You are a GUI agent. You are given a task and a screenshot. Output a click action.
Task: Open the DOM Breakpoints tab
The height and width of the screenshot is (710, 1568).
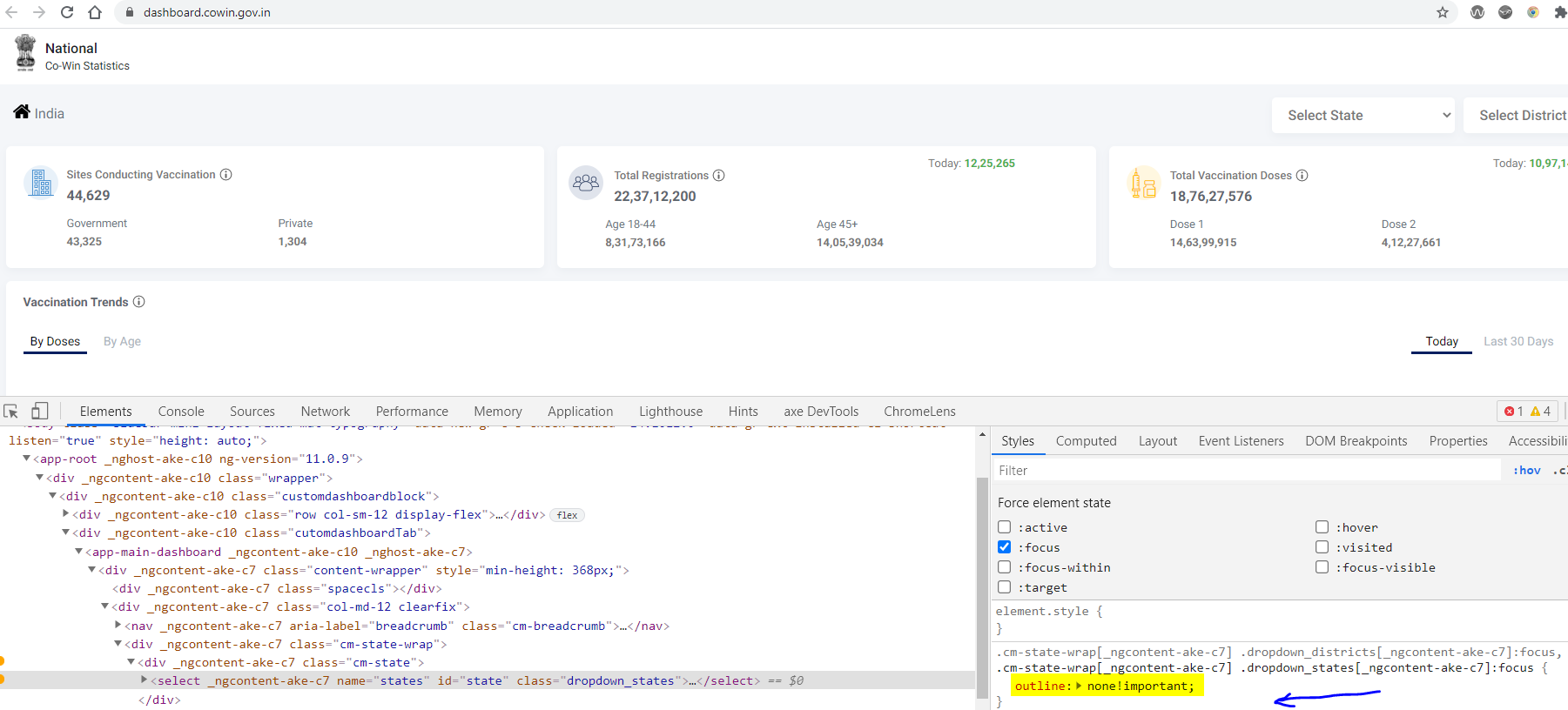[1356, 441]
